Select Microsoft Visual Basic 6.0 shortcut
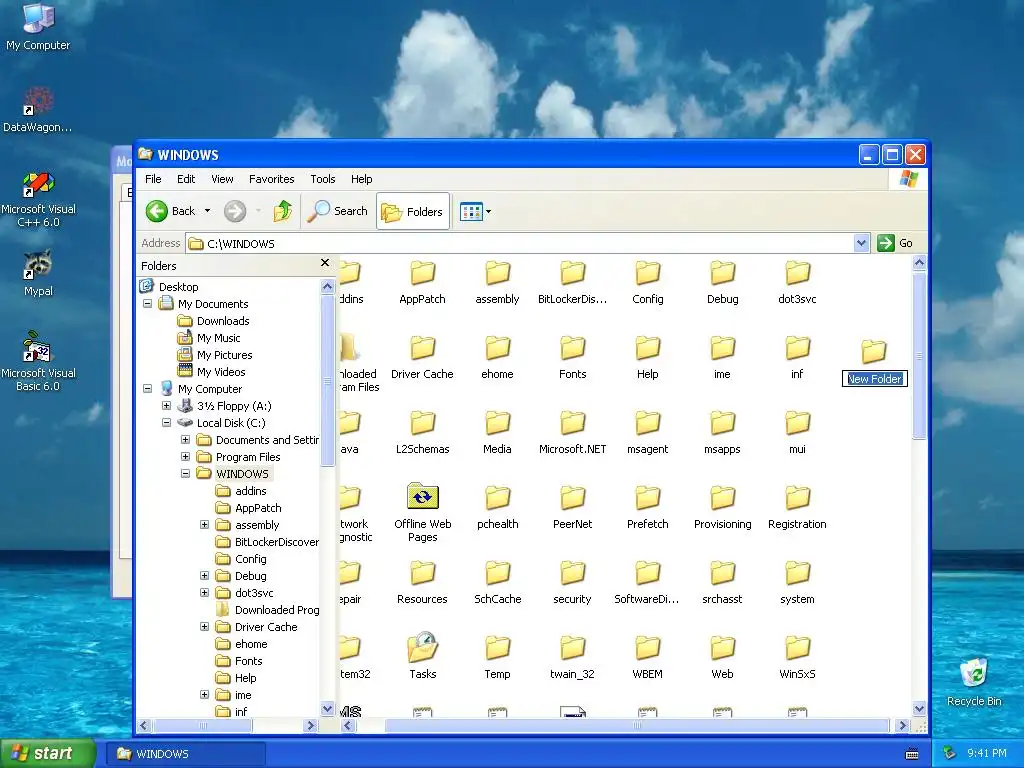This screenshot has height=768, width=1024. click(38, 360)
